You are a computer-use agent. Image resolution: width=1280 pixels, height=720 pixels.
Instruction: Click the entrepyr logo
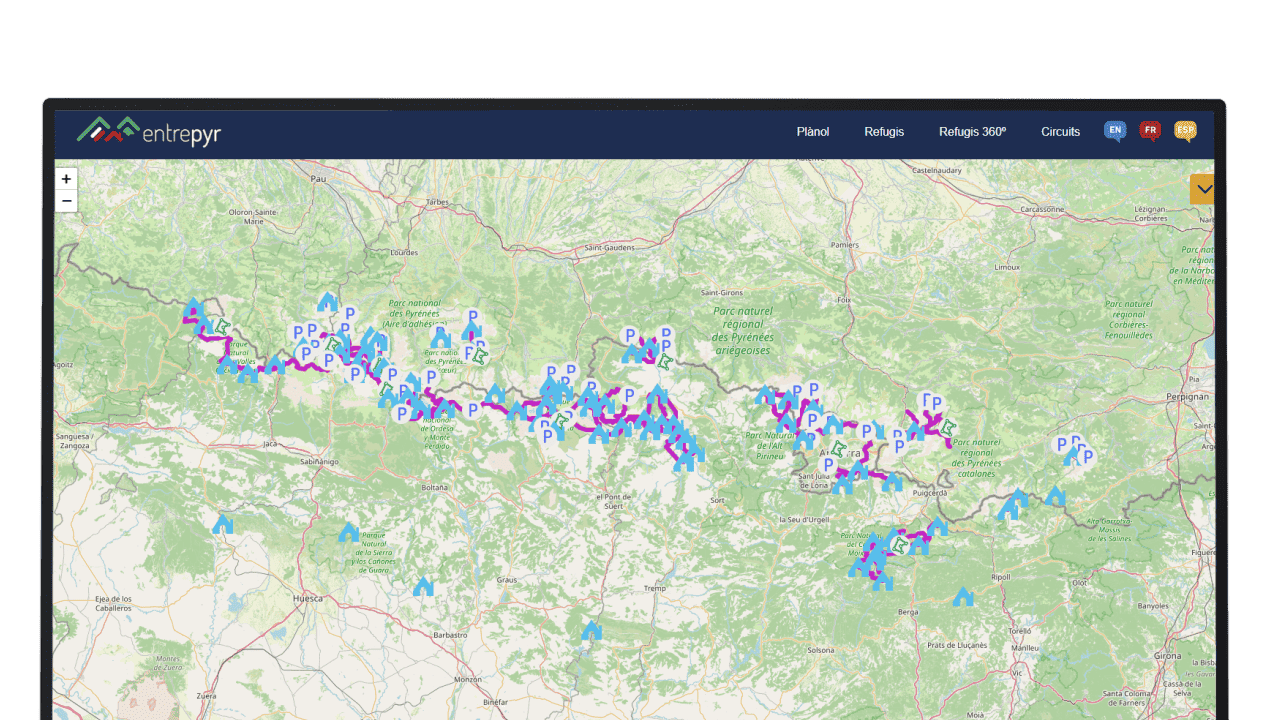tap(149, 131)
